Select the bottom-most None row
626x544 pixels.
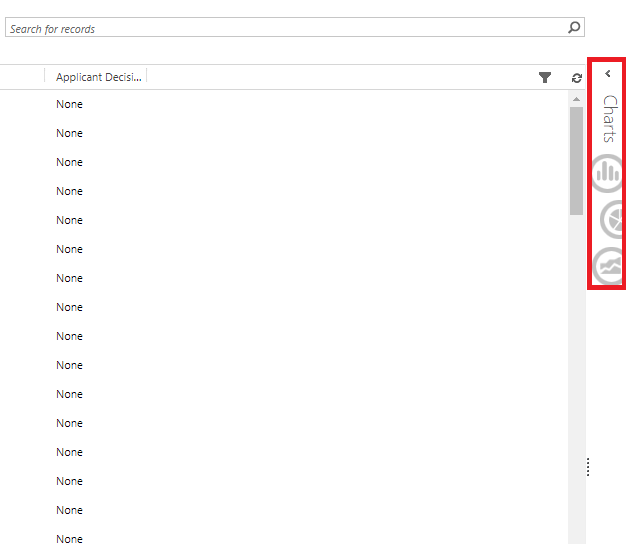(x=70, y=538)
